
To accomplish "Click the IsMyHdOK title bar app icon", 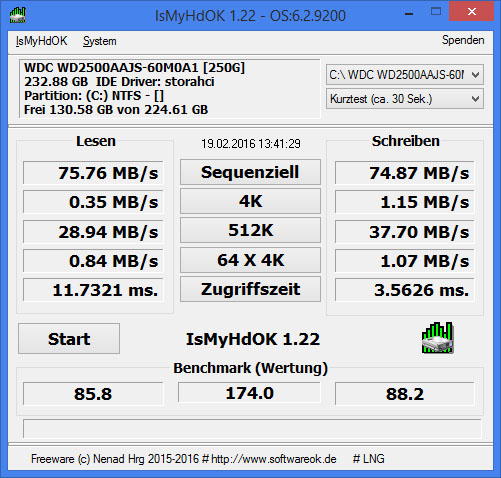I will coord(18,15).
